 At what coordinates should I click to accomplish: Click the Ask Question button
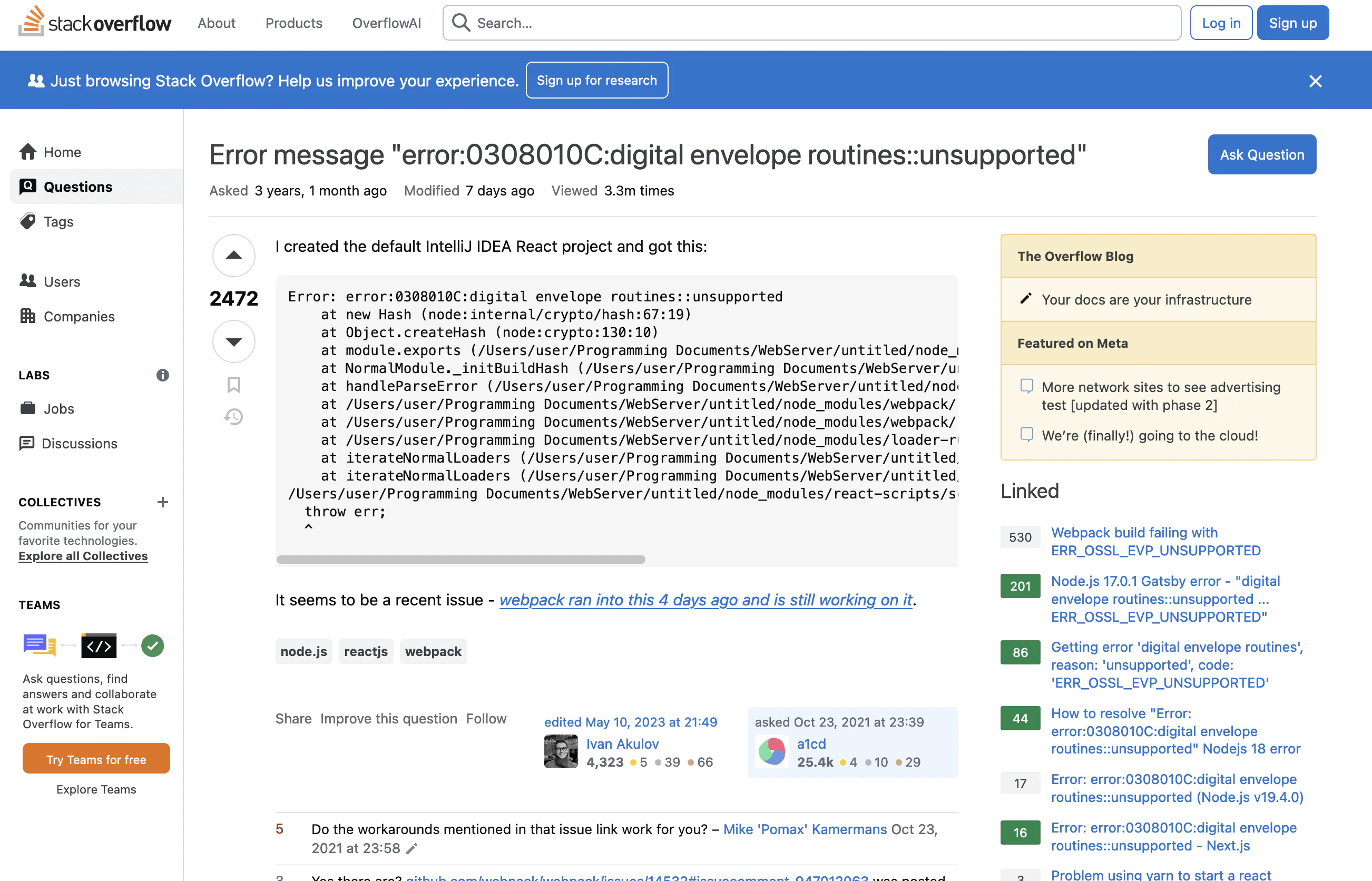pyautogui.click(x=1262, y=154)
